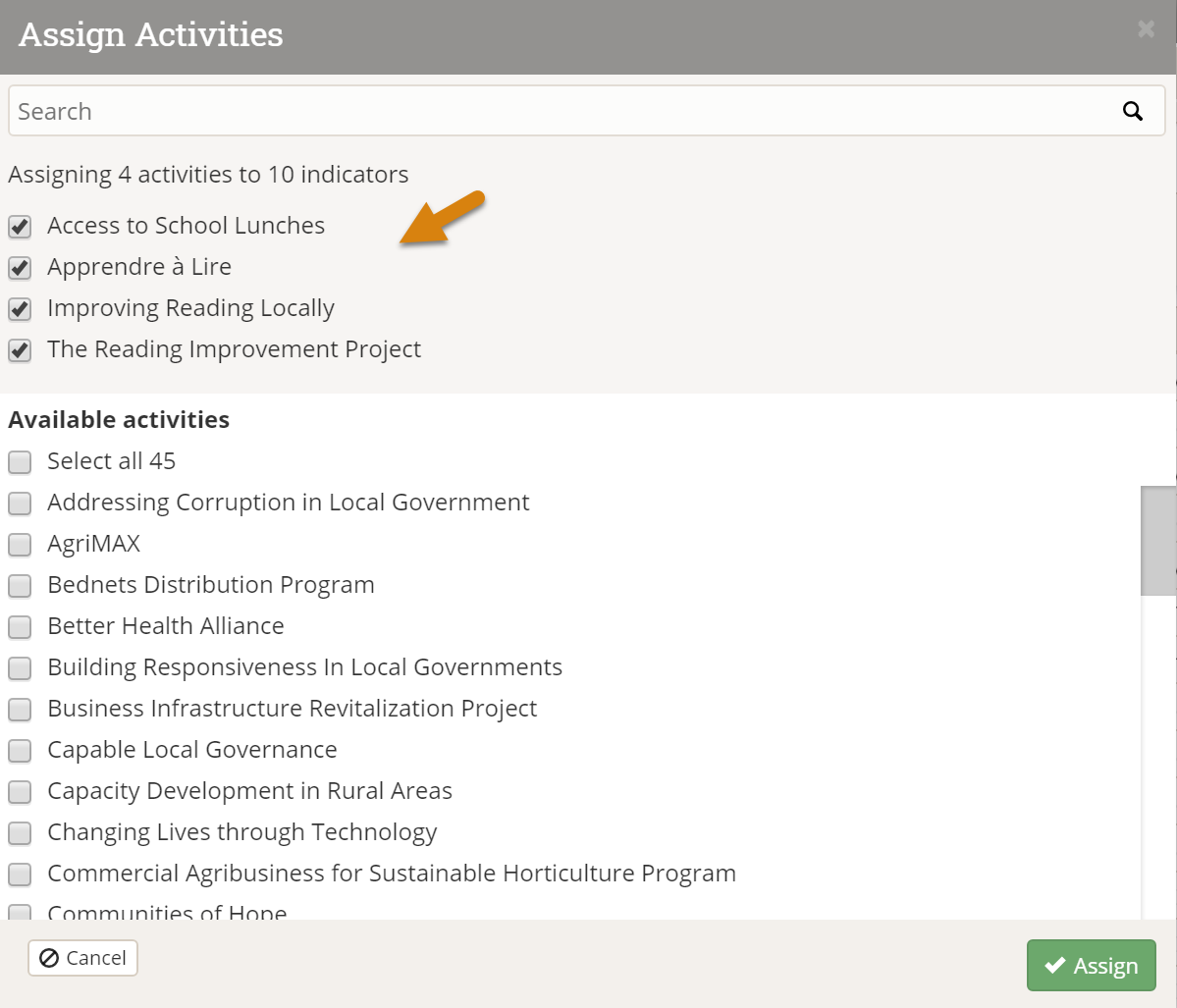Click the green Assign button
The width and height of the screenshot is (1177, 1008).
(x=1091, y=966)
